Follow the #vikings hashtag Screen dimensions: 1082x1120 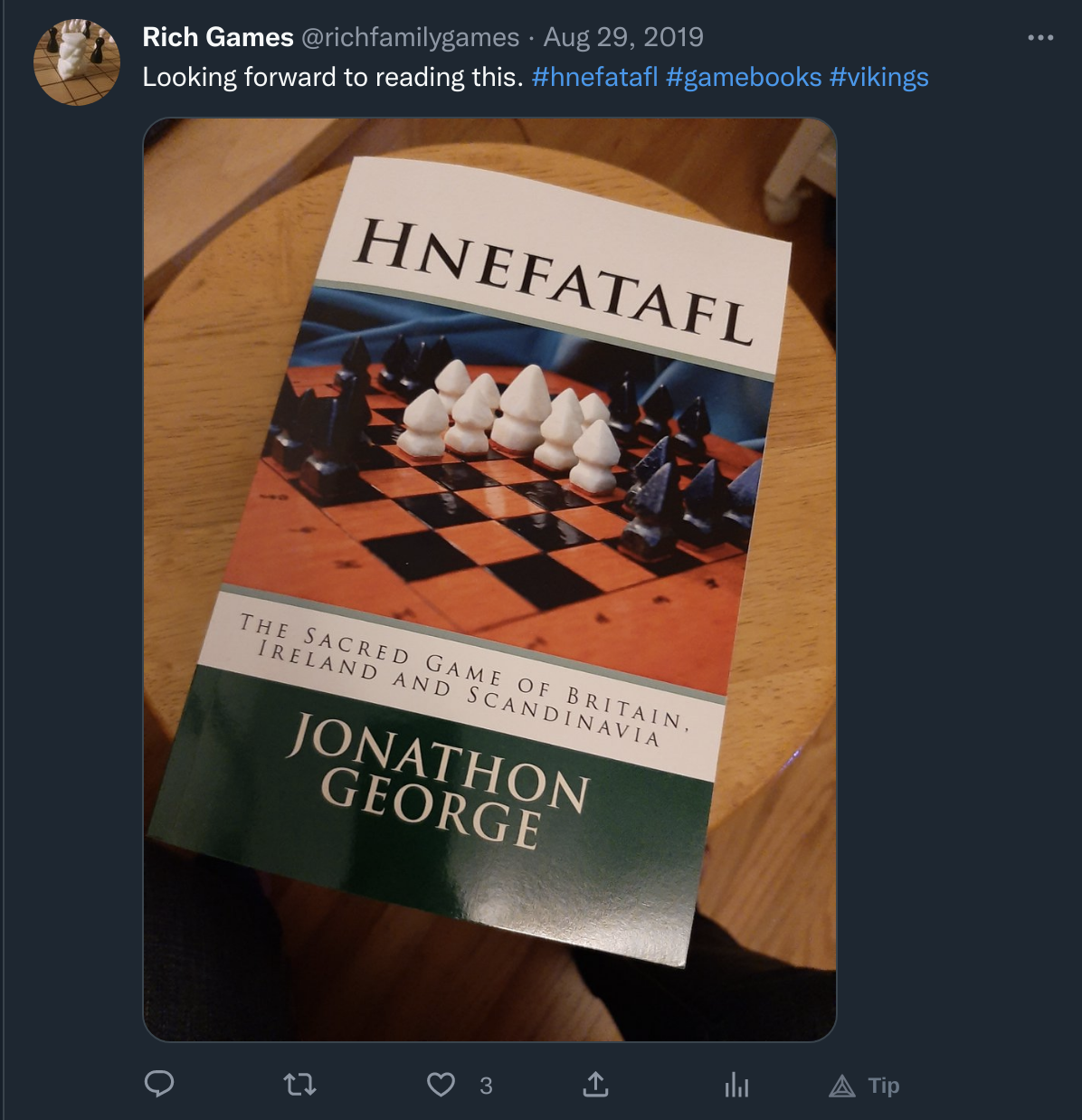[878, 77]
